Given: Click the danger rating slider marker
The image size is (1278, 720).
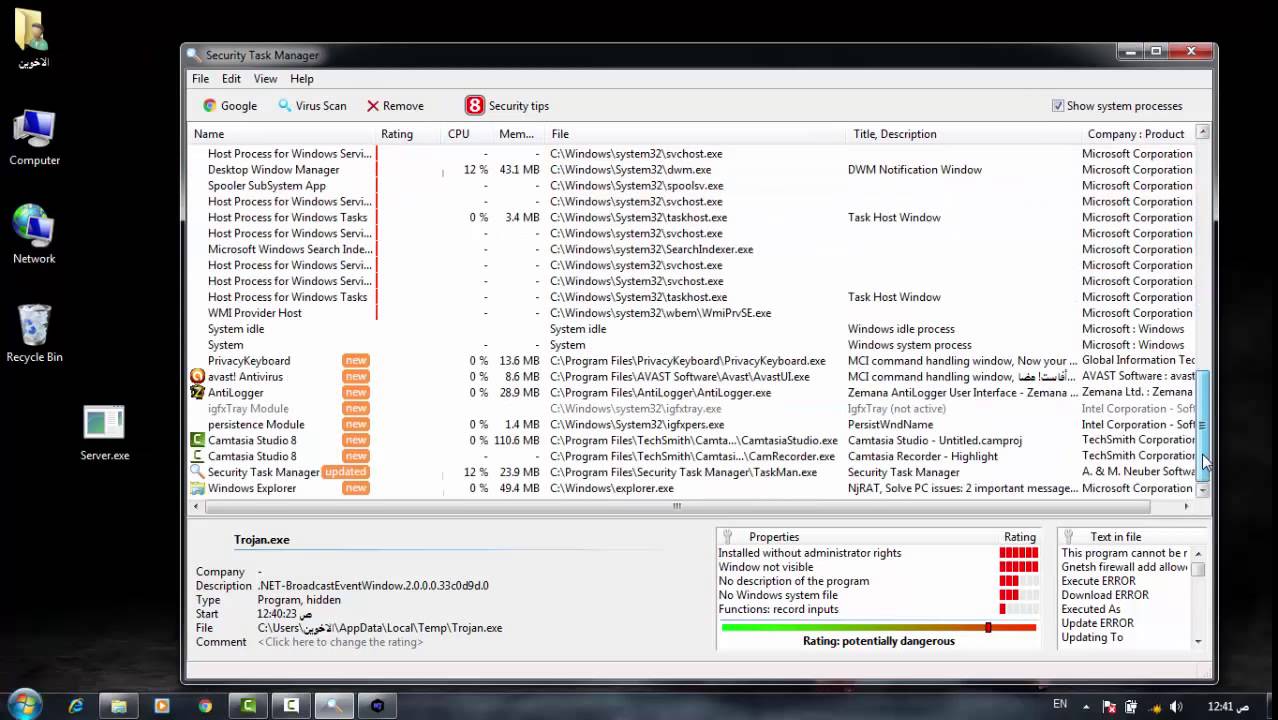Looking at the screenshot, I should pyautogui.click(x=988, y=627).
